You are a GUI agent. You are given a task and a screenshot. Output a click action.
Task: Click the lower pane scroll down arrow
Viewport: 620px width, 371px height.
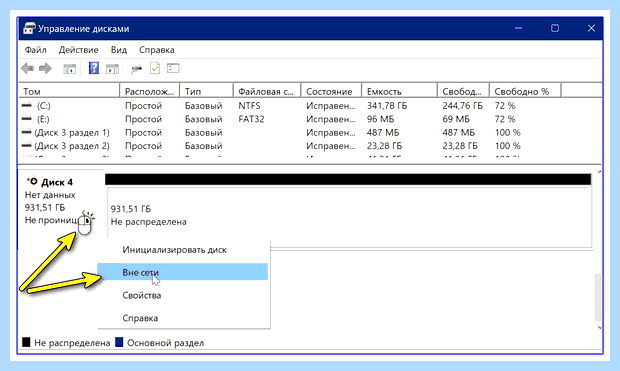599,327
